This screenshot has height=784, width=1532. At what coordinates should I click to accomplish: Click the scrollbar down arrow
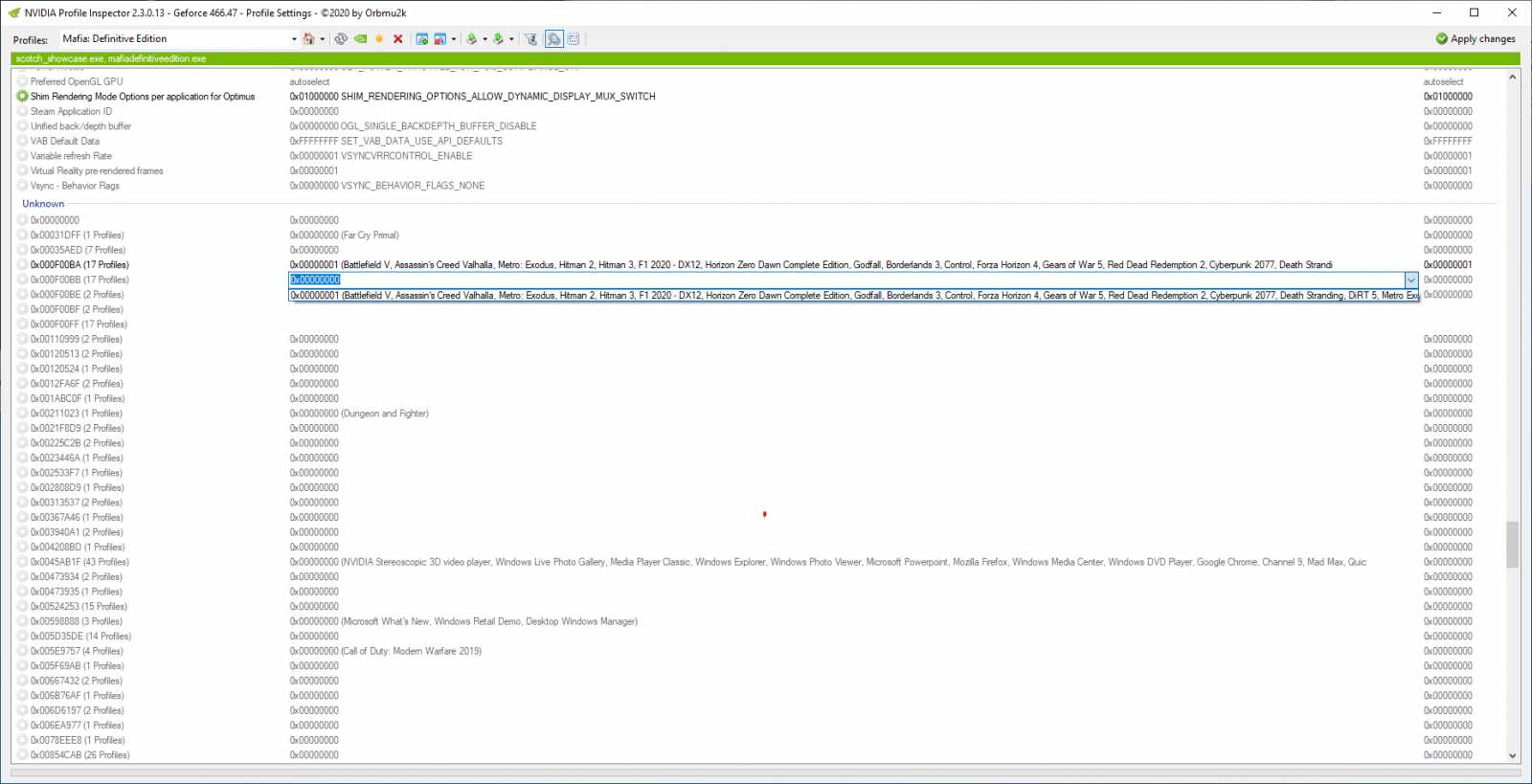(1512, 756)
